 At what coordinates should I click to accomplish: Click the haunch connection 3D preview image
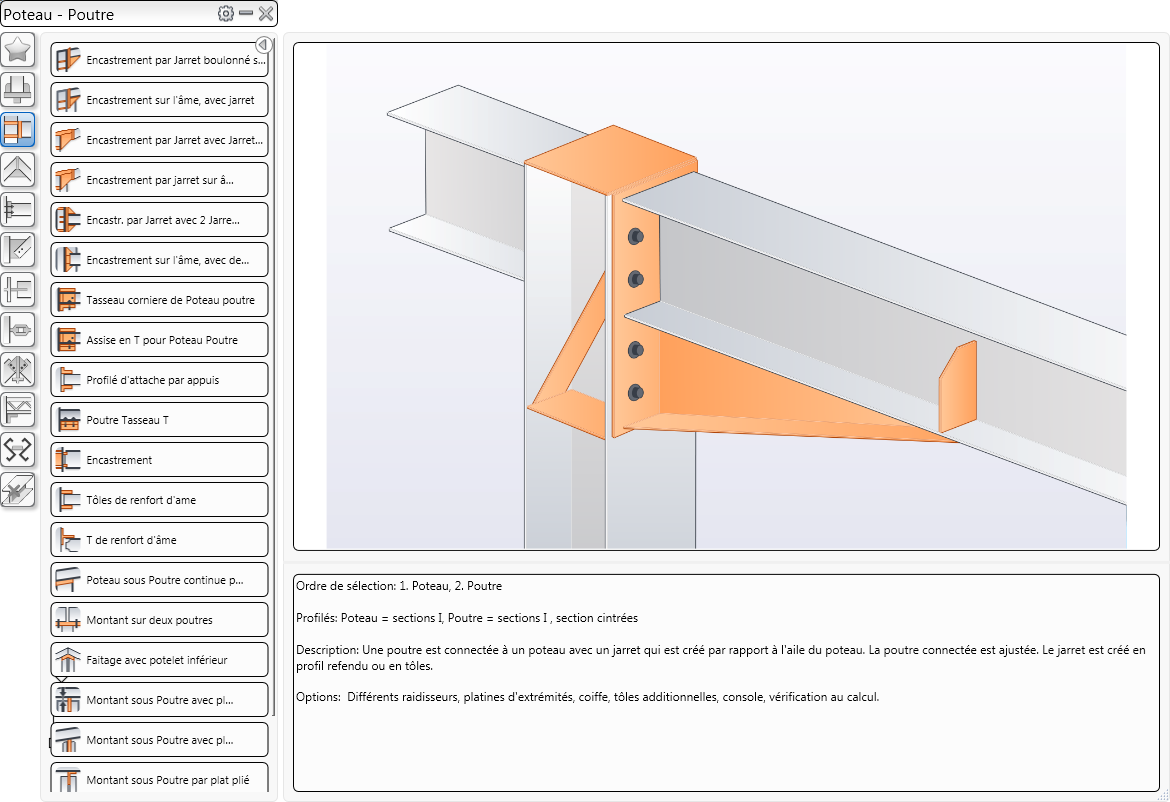(726, 296)
